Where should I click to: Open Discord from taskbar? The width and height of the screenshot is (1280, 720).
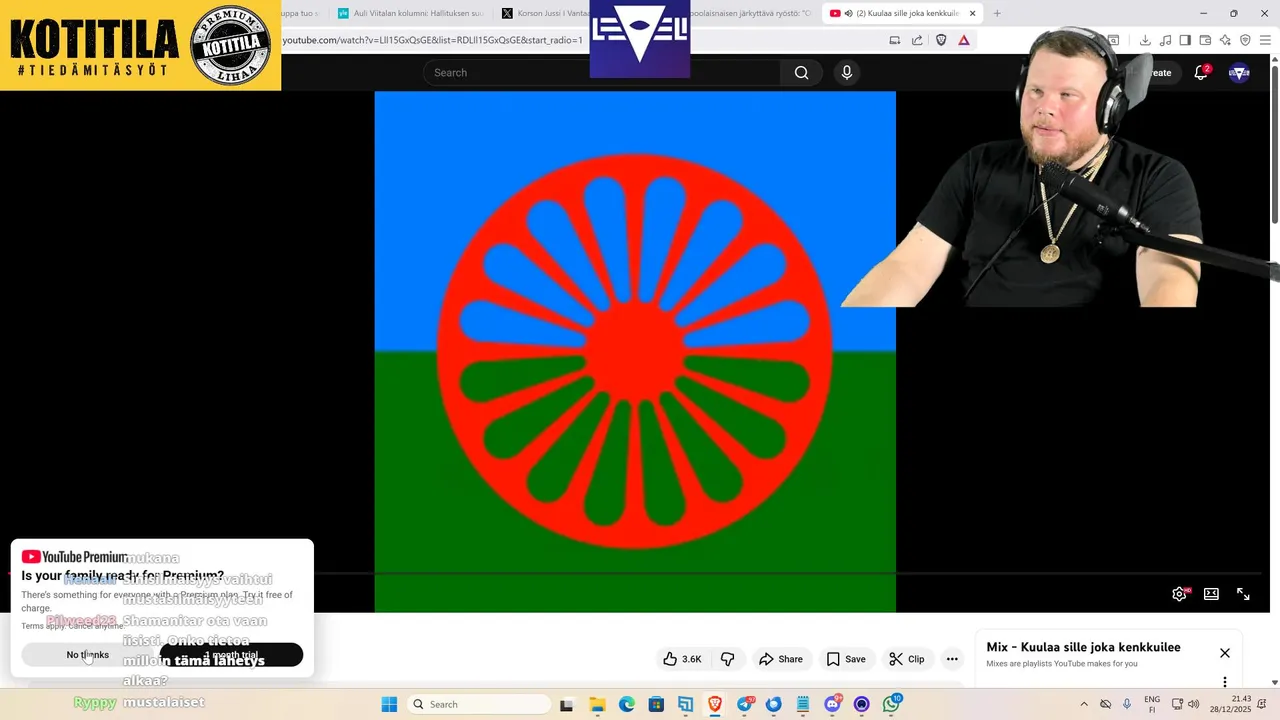[x=832, y=704]
